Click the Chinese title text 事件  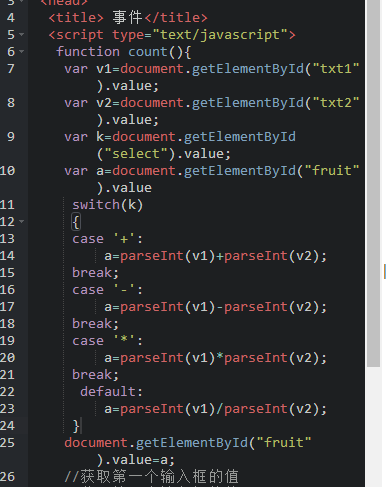point(127,18)
